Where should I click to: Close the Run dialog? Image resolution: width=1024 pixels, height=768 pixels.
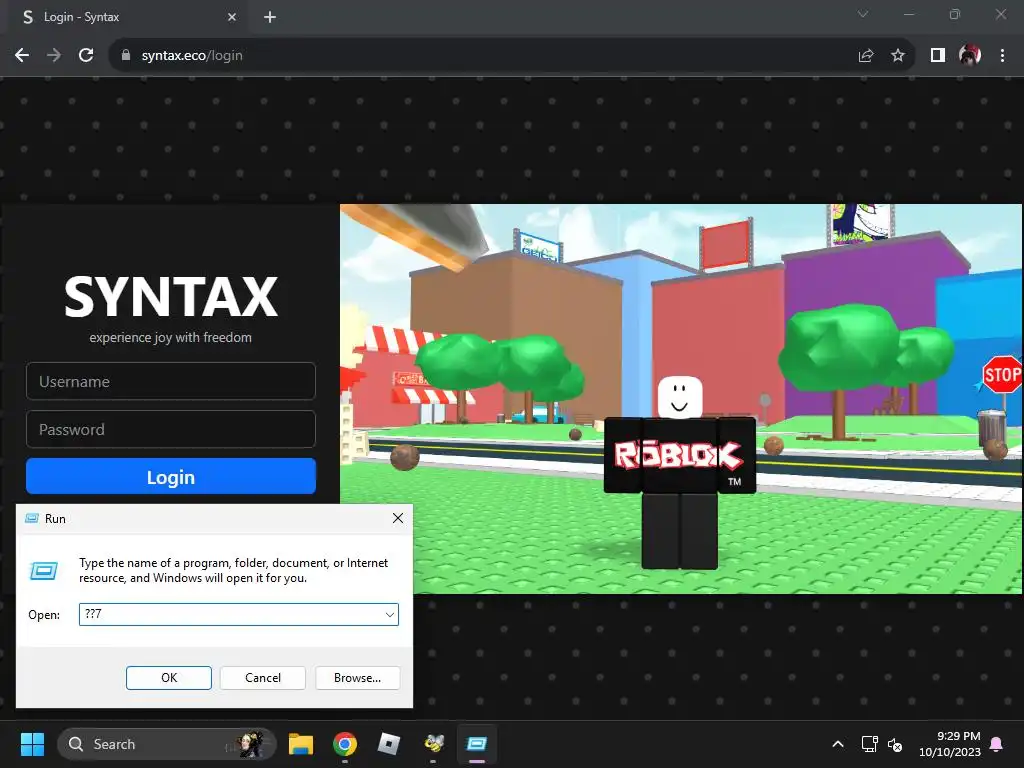[x=398, y=518]
